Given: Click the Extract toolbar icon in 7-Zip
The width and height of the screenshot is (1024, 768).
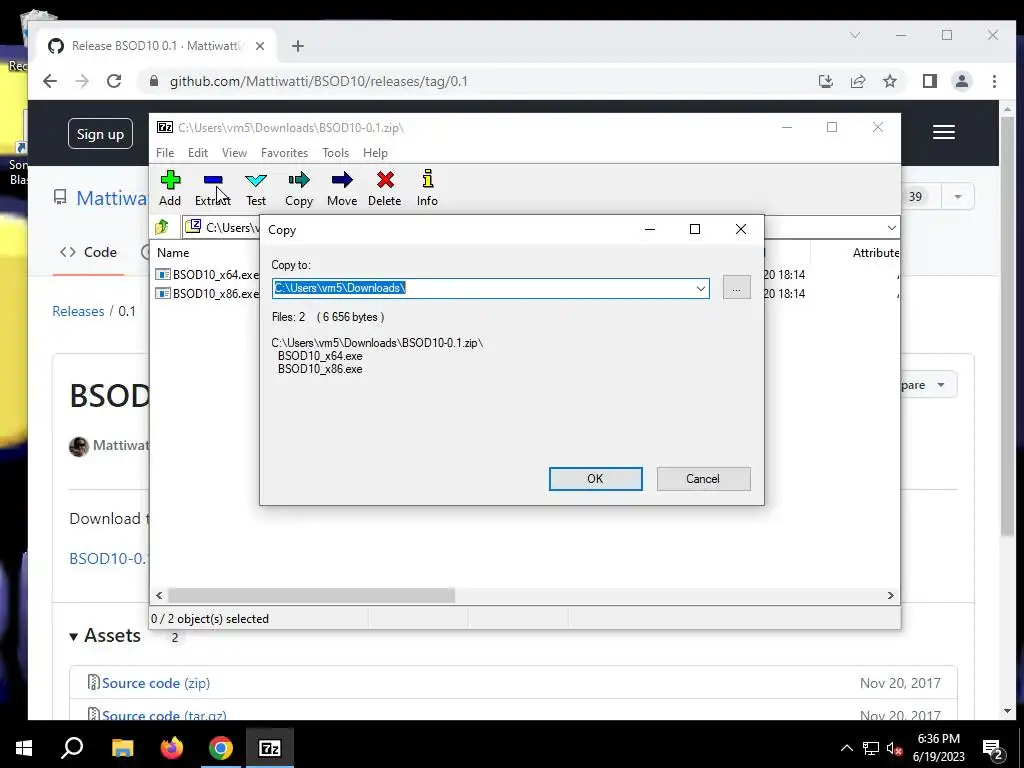Looking at the screenshot, I should (213, 188).
